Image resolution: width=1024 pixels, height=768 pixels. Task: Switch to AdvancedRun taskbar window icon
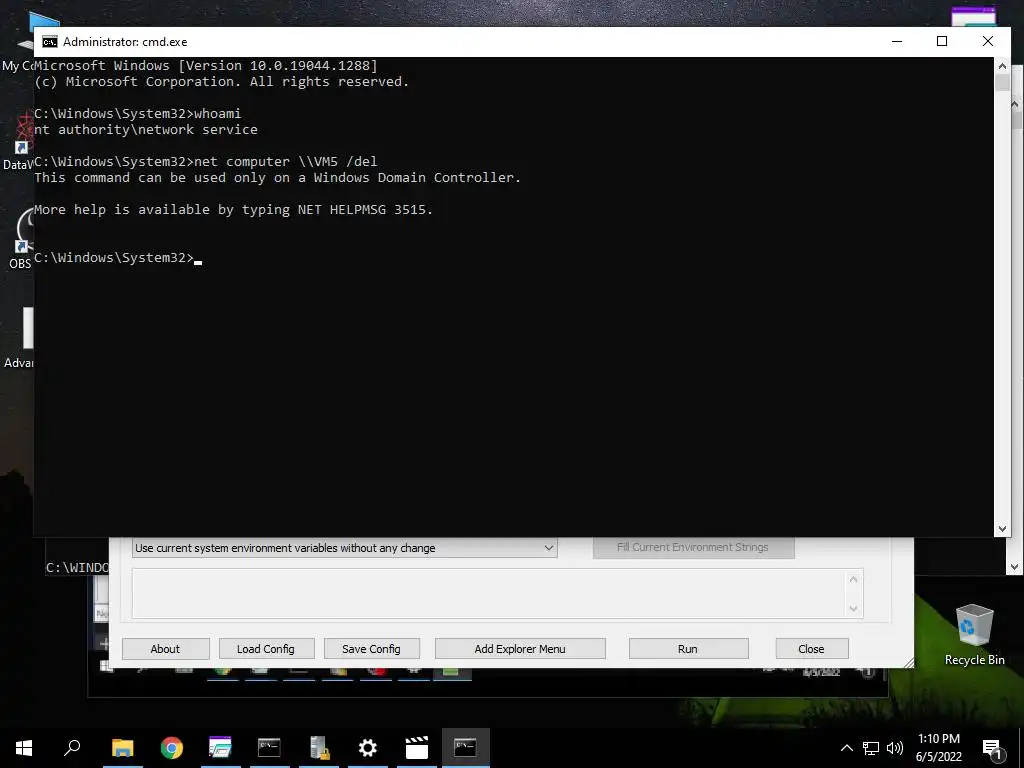click(220, 748)
